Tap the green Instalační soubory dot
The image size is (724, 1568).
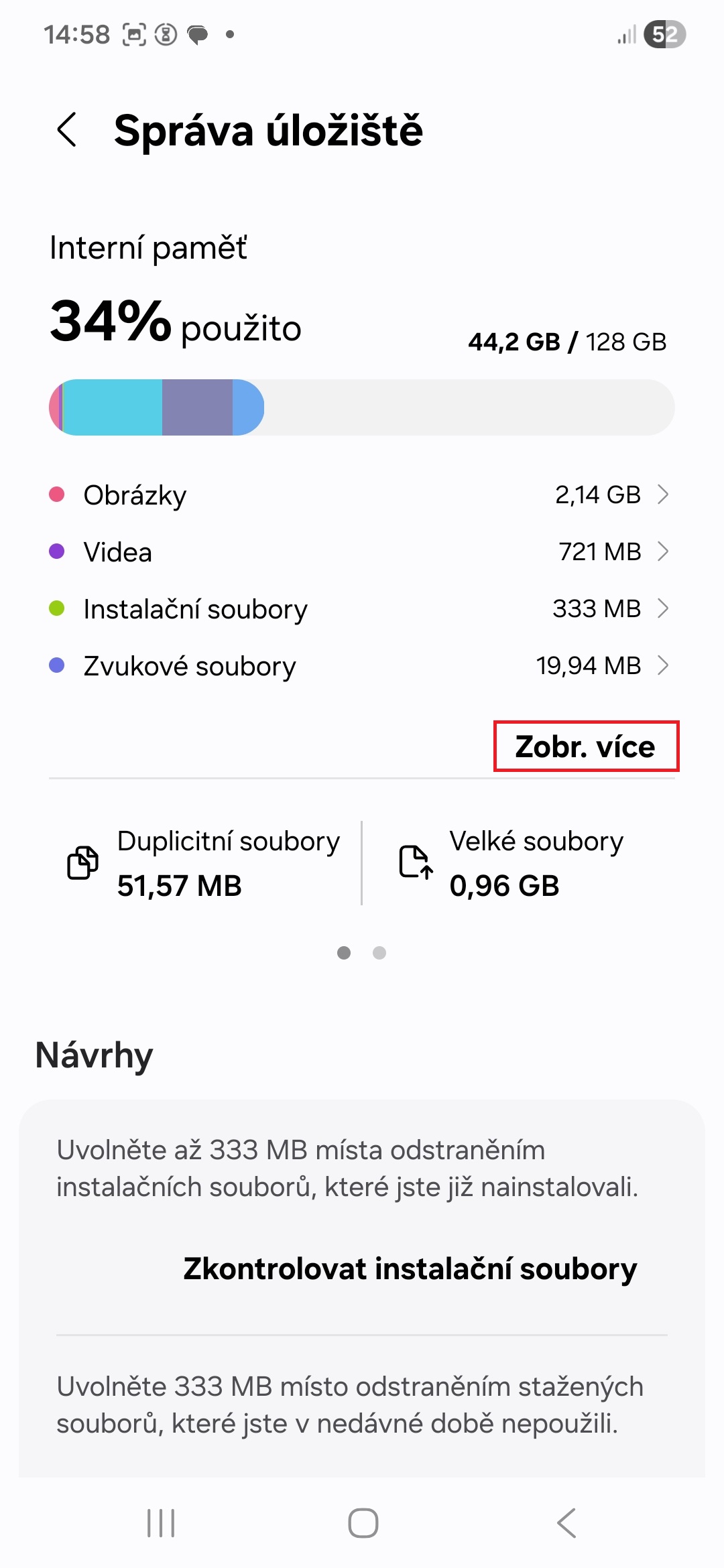point(57,608)
